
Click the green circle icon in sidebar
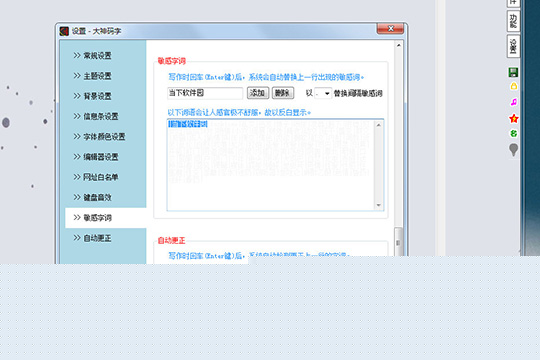click(513, 133)
